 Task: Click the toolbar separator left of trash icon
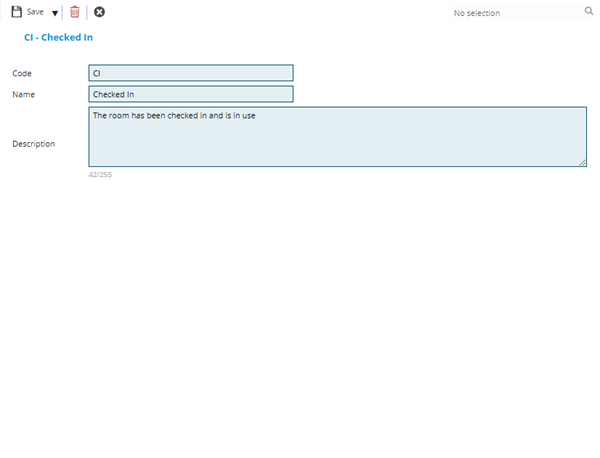point(62,12)
